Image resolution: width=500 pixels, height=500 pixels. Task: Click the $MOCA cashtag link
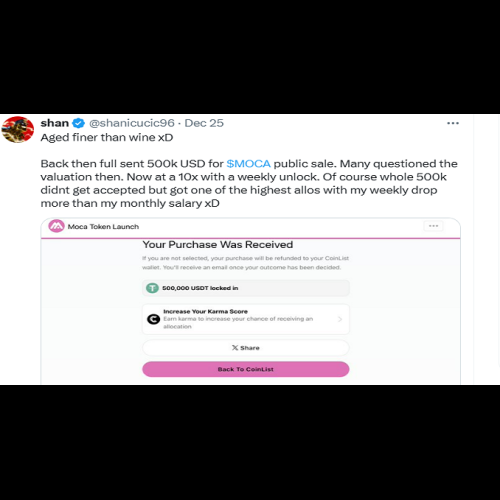point(248,164)
